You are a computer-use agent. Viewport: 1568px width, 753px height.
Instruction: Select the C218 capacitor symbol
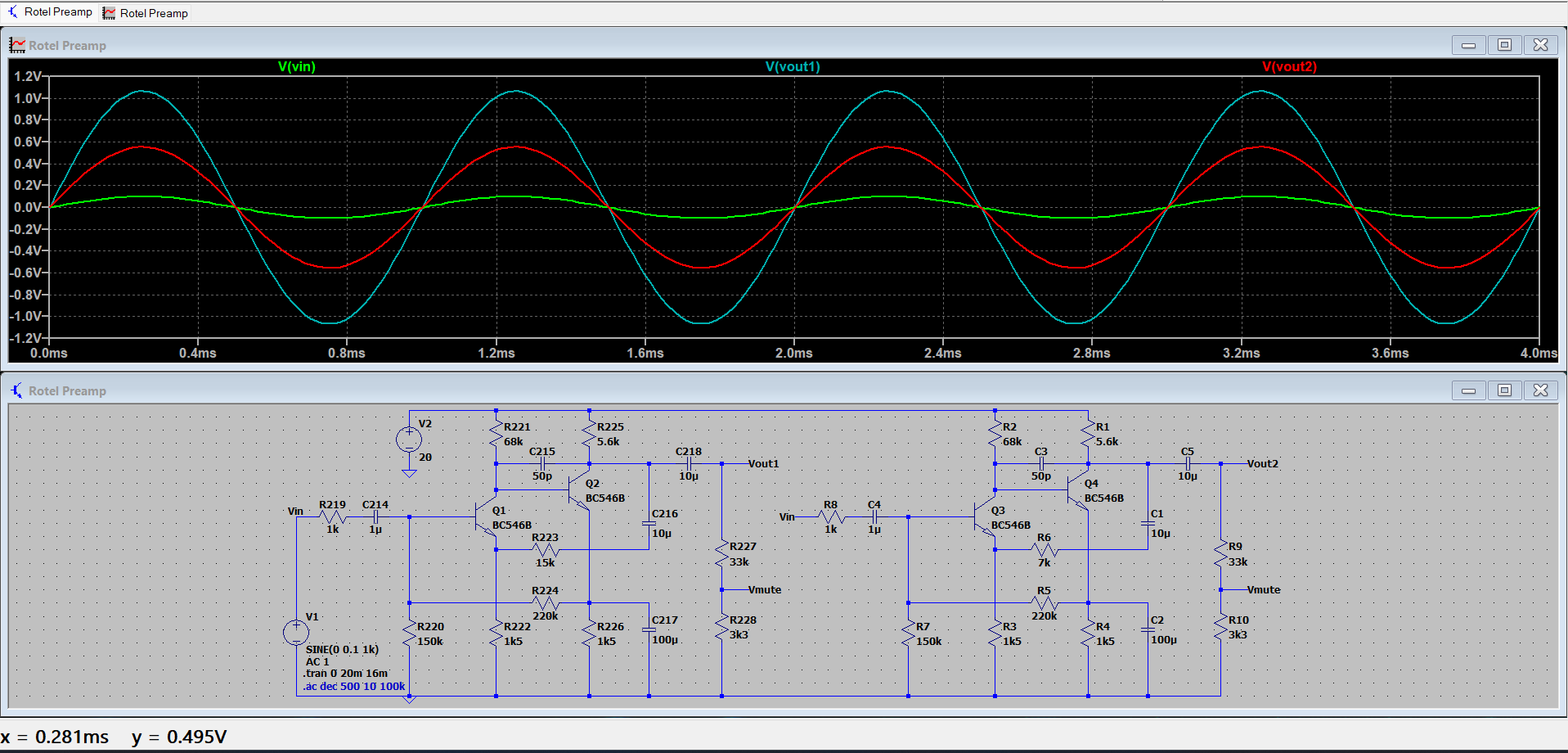(x=689, y=464)
